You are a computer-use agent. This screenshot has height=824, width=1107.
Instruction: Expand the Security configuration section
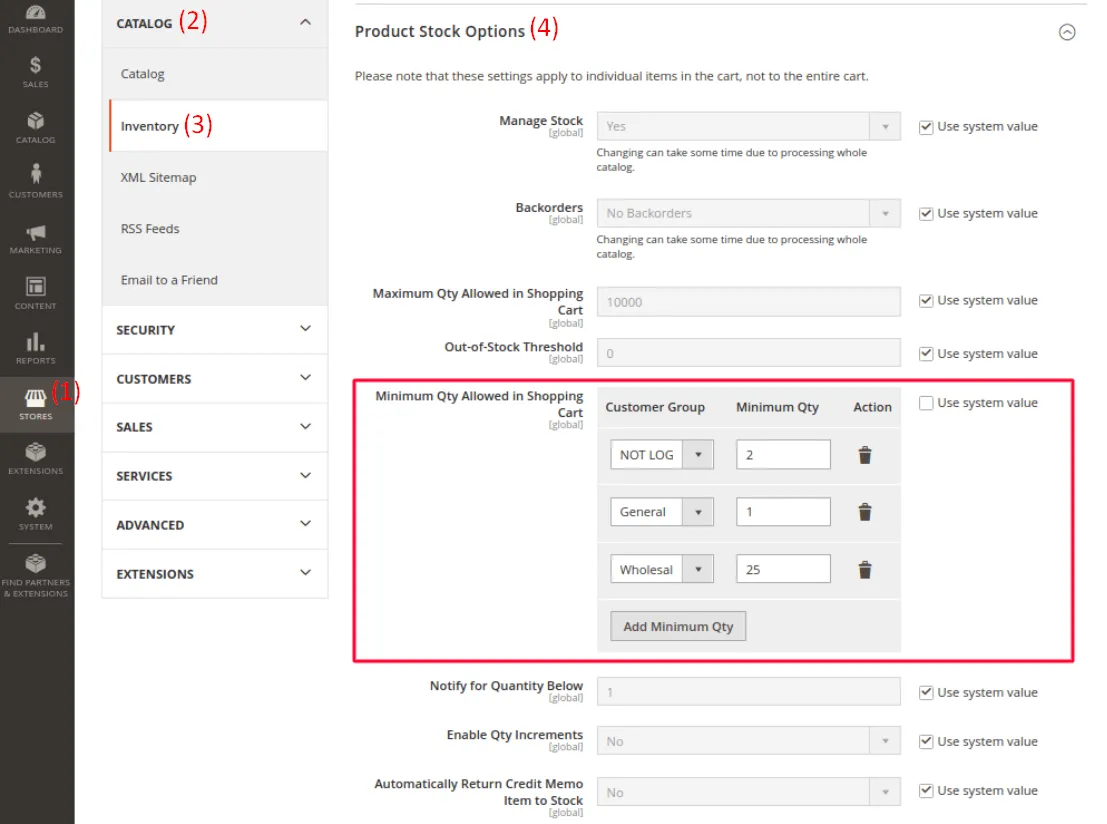215,330
